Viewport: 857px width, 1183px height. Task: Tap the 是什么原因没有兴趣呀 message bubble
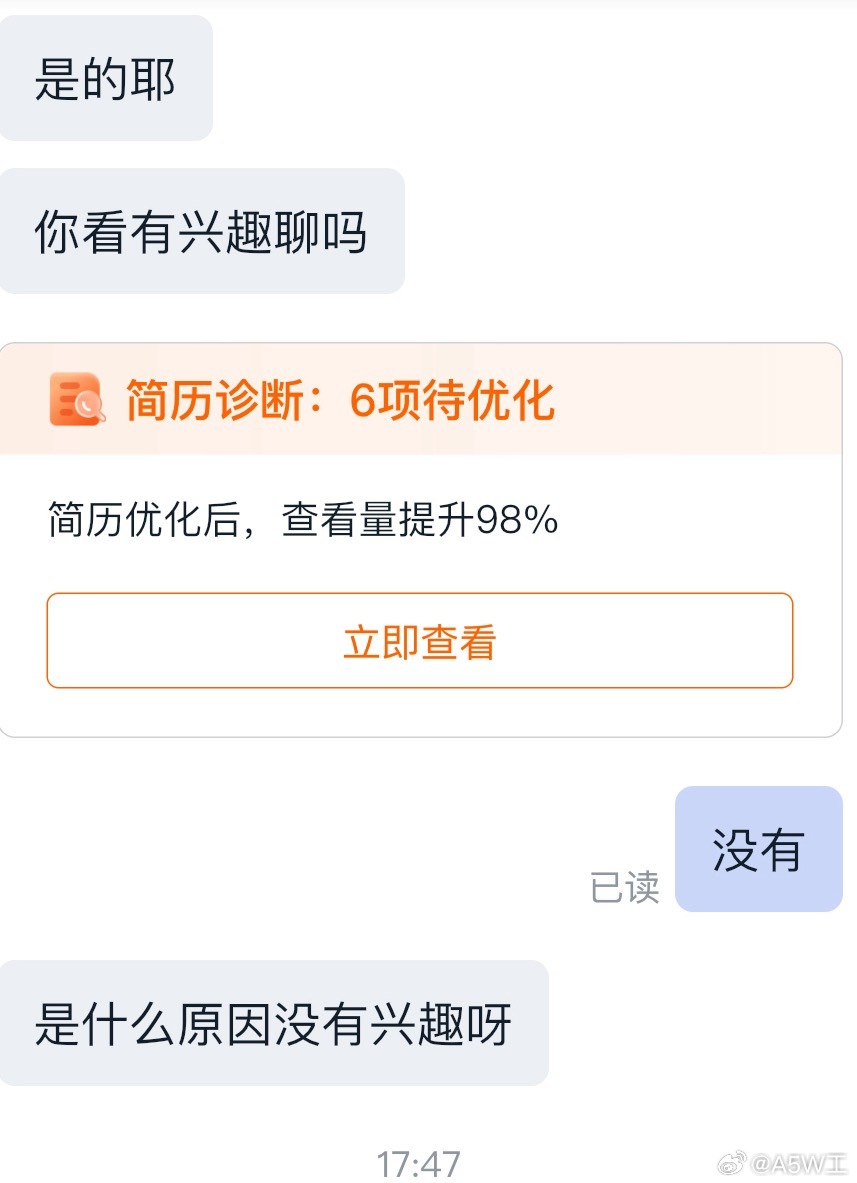point(273,1023)
